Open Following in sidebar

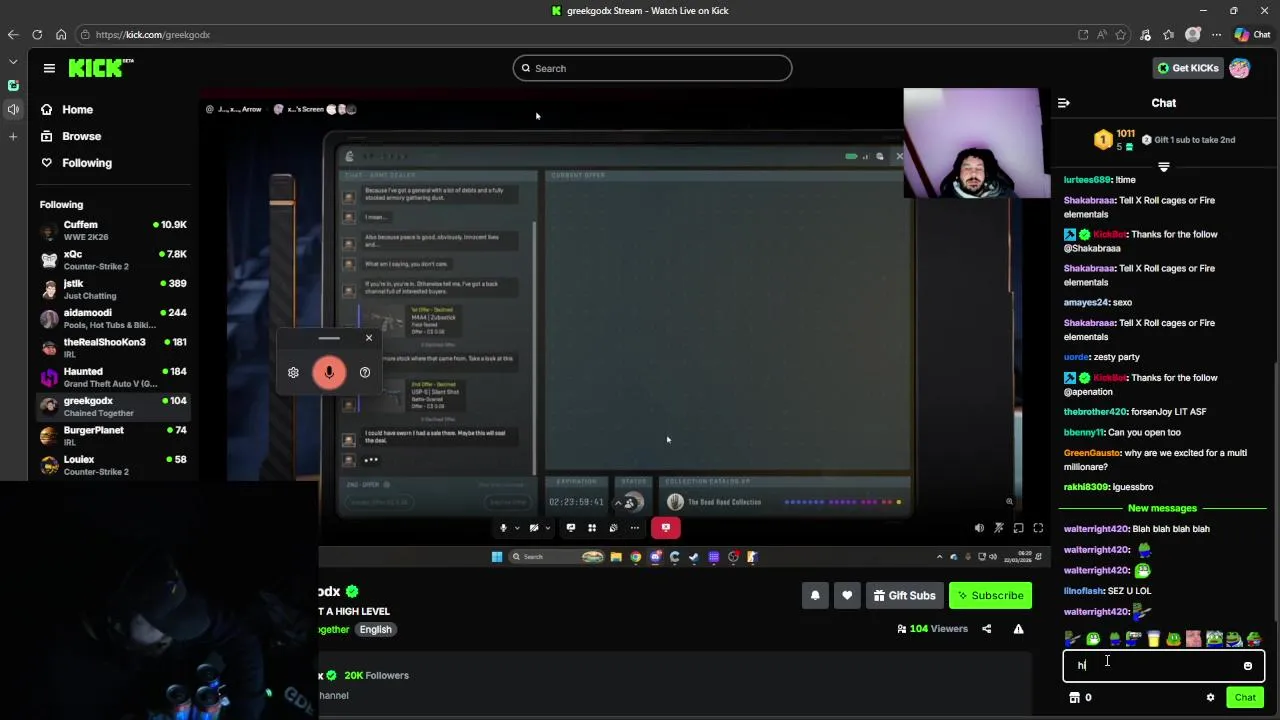(x=76, y=163)
